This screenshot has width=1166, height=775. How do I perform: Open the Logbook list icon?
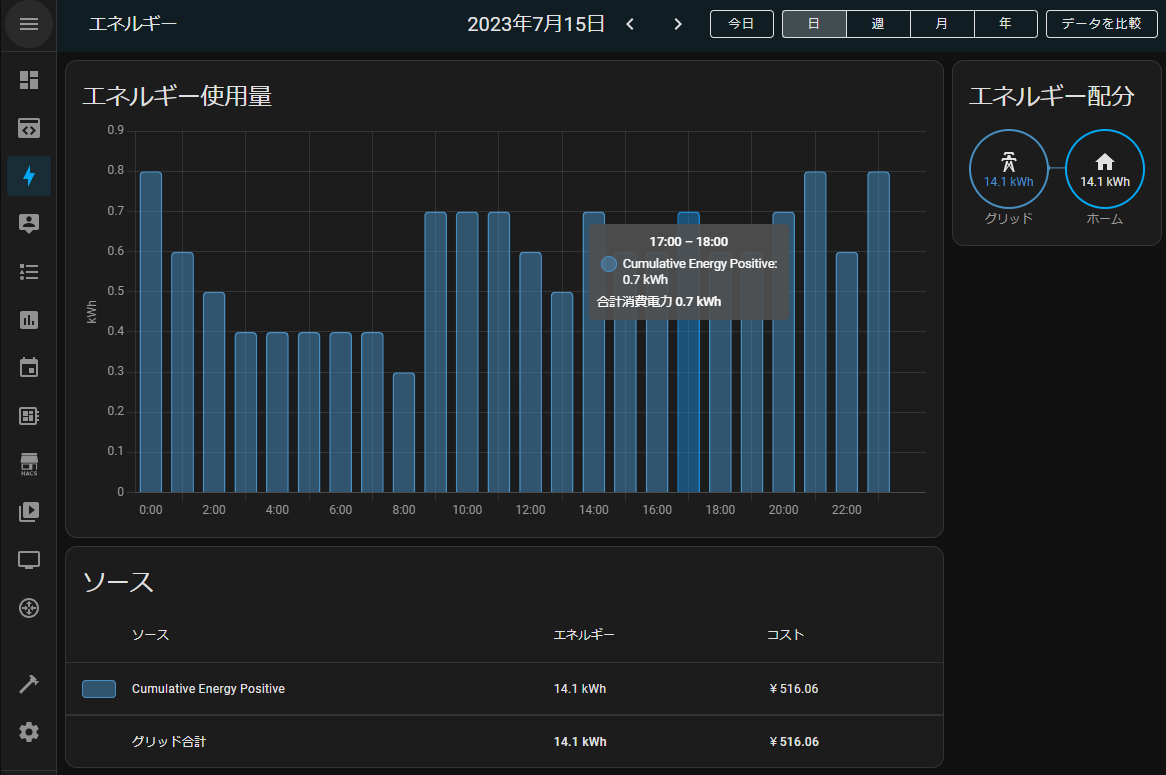tap(28, 272)
